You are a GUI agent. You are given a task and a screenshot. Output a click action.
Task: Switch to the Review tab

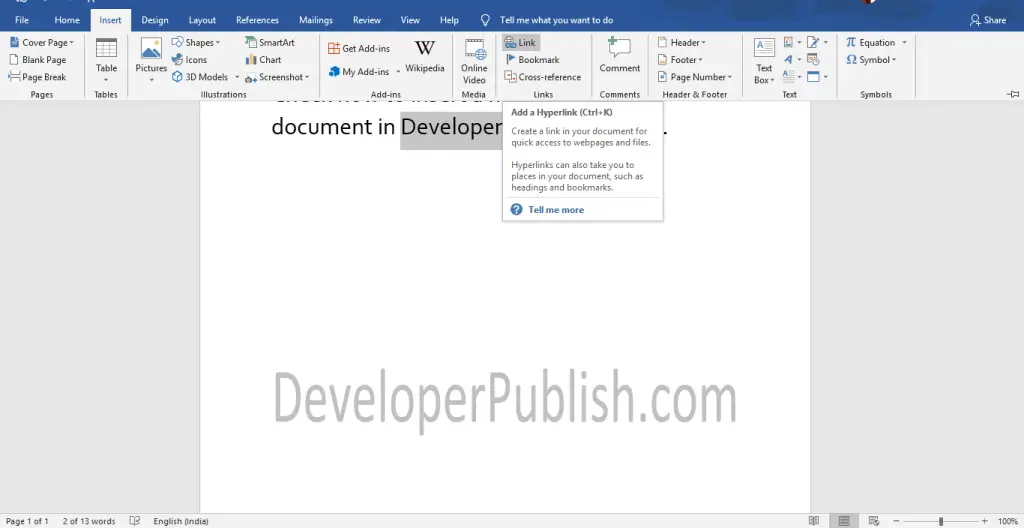(366, 20)
